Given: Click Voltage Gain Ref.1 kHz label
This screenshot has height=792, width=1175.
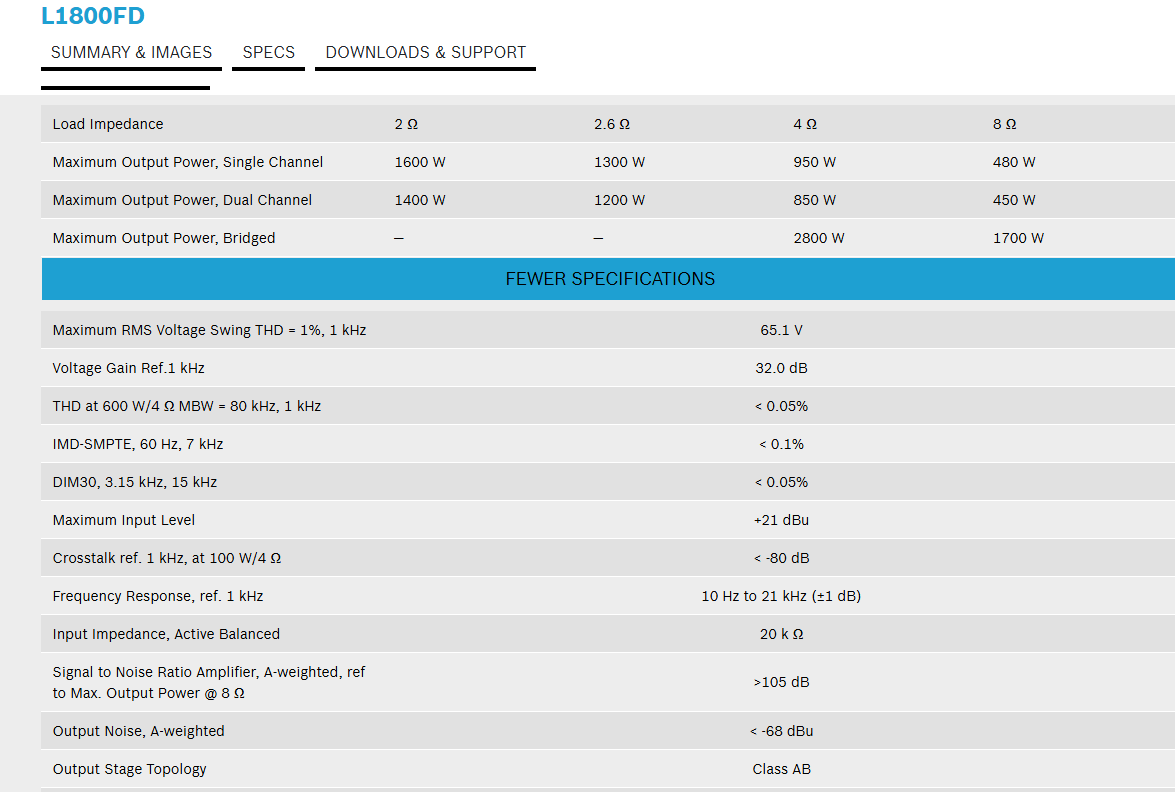Looking at the screenshot, I should pos(128,368).
